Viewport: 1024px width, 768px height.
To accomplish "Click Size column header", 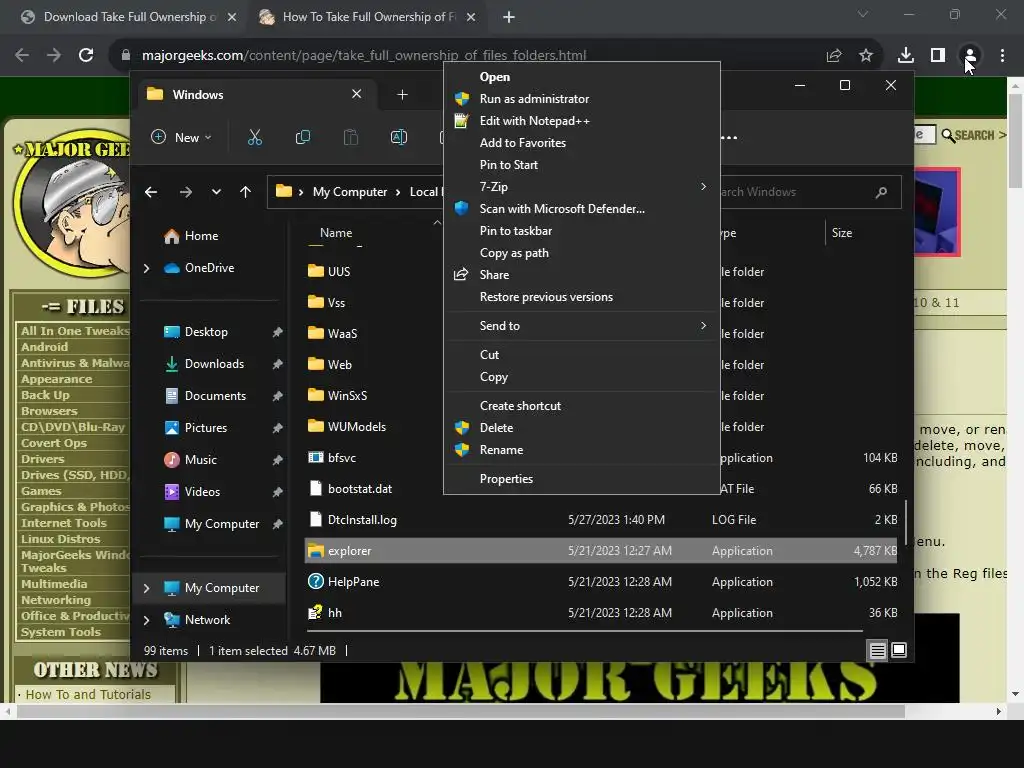I will click(842, 233).
